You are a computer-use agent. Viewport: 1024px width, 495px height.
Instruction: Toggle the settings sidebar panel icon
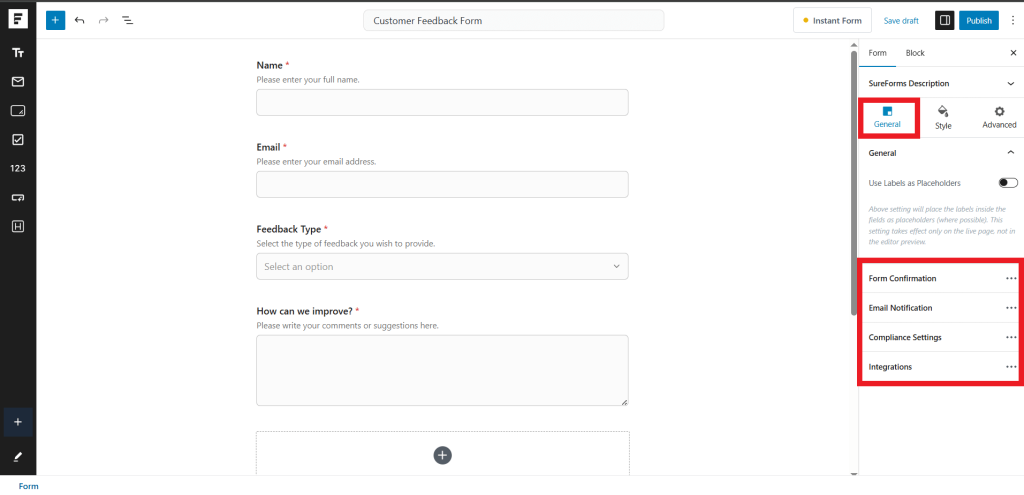coord(944,20)
